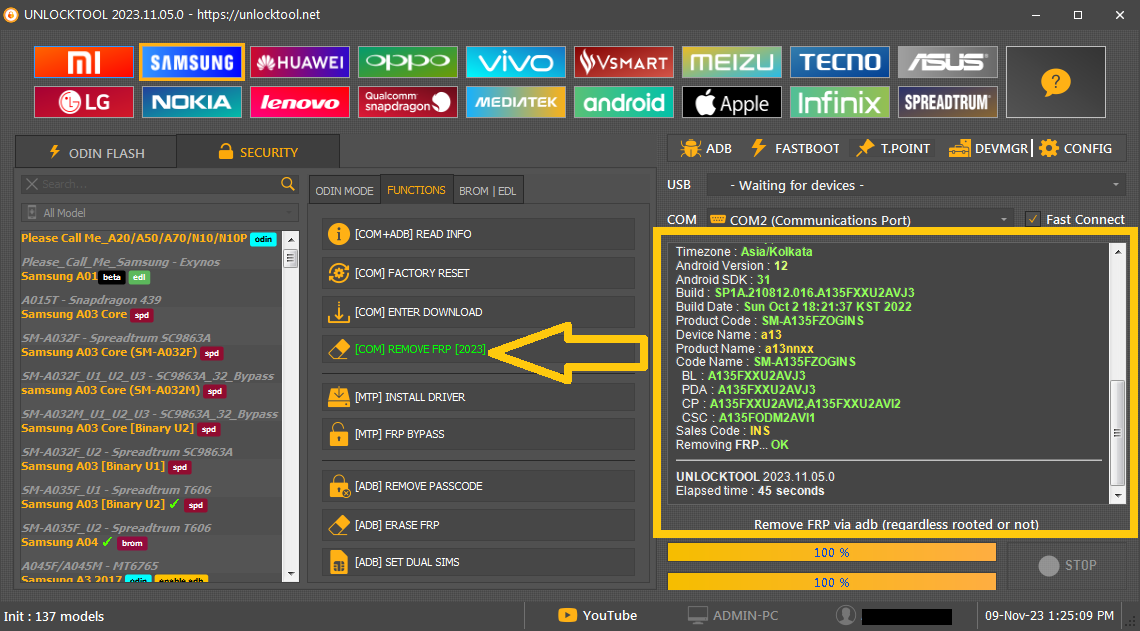
Task: Click the log panel scrollbar thumb
Action: [x=1118, y=433]
